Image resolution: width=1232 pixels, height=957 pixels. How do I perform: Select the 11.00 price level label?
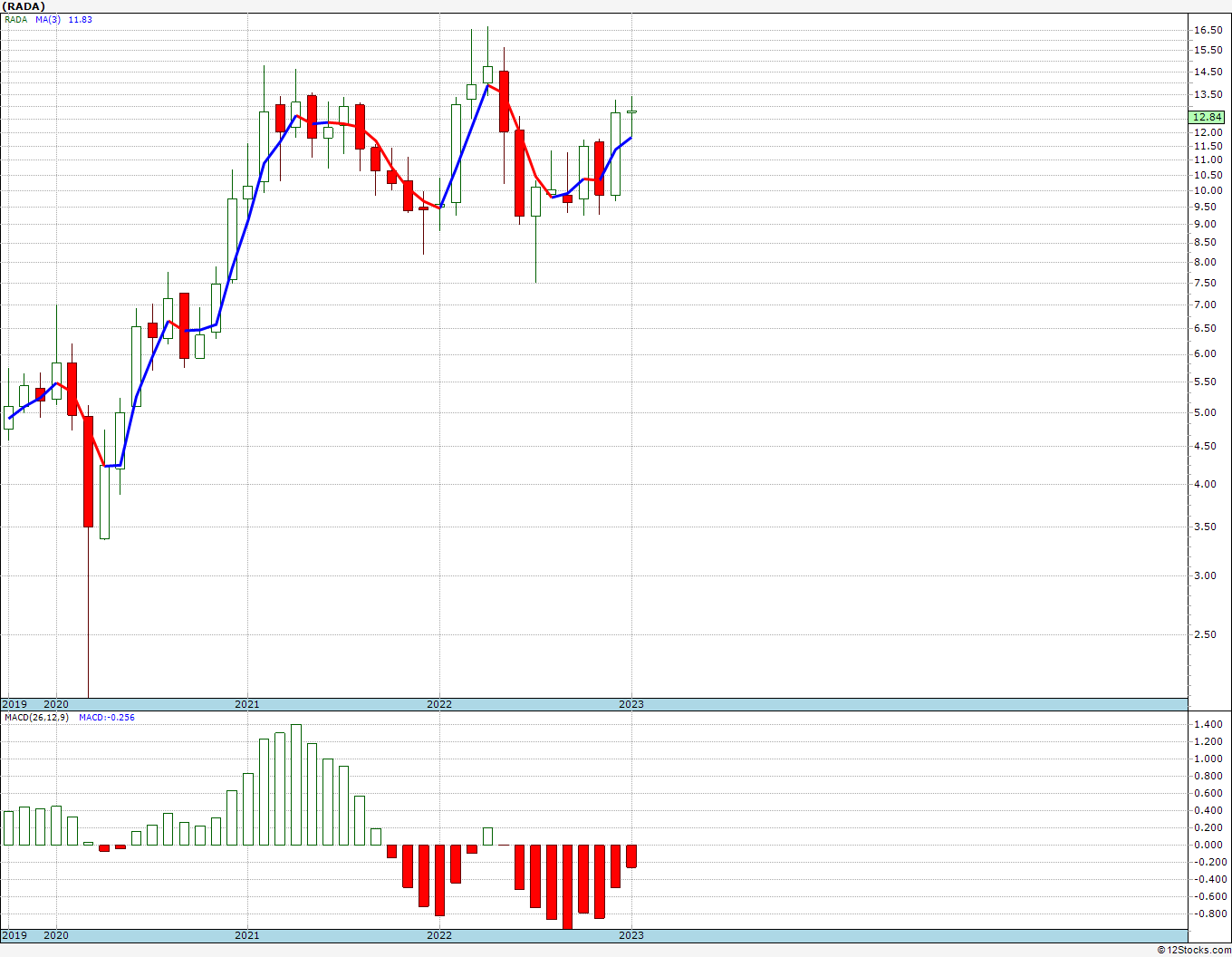[1208, 160]
